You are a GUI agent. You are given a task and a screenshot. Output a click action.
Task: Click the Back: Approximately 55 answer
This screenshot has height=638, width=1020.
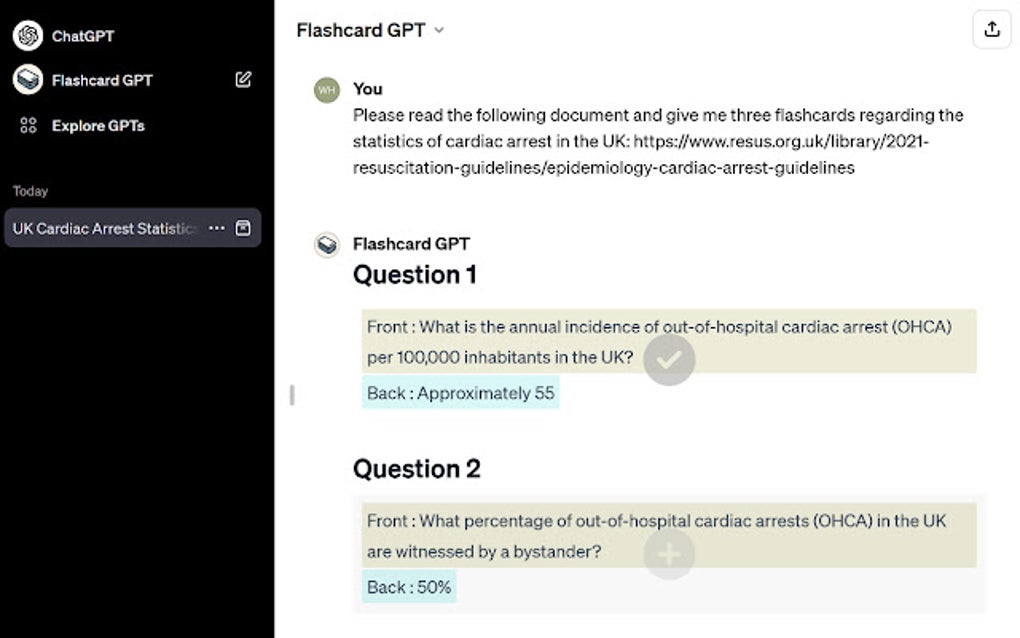click(460, 393)
